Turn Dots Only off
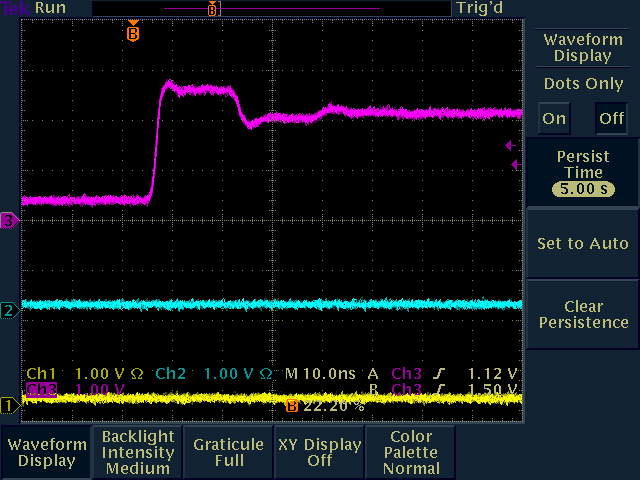Image resolution: width=640 pixels, height=480 pixels. pyautogui.click(x=611, y=118)
